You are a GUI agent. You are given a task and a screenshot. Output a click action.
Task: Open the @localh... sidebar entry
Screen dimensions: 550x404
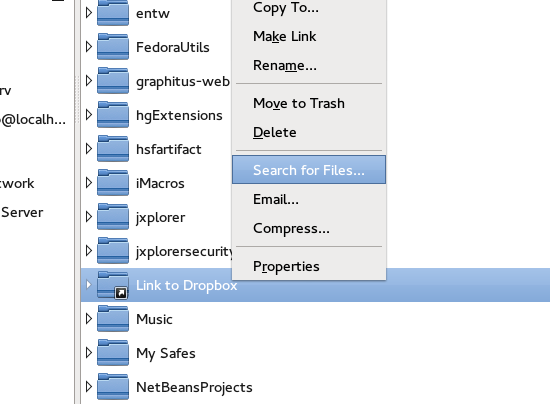point(33,120)
